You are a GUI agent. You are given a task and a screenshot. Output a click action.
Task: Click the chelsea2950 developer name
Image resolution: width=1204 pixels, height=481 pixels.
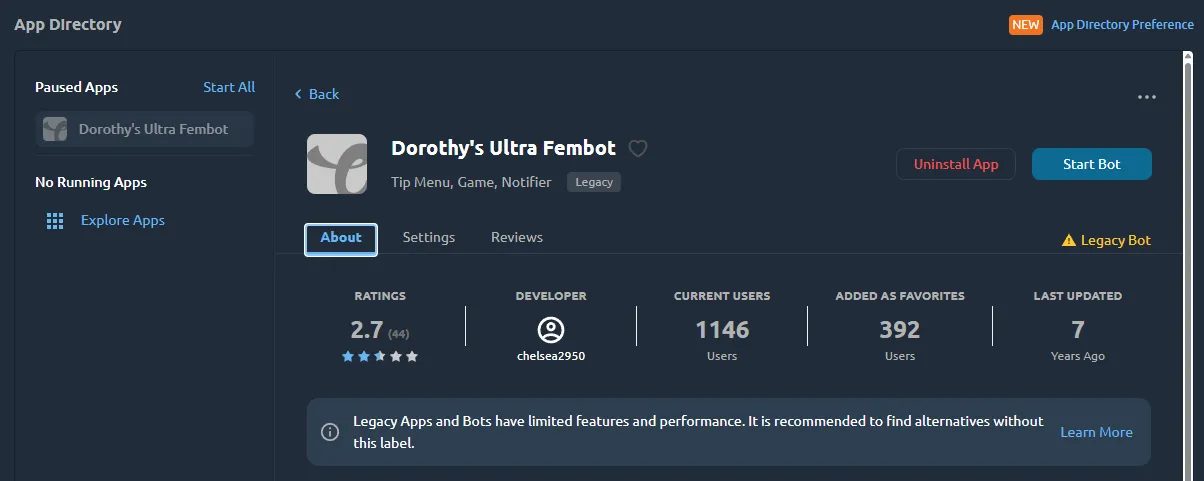point(551,356)
